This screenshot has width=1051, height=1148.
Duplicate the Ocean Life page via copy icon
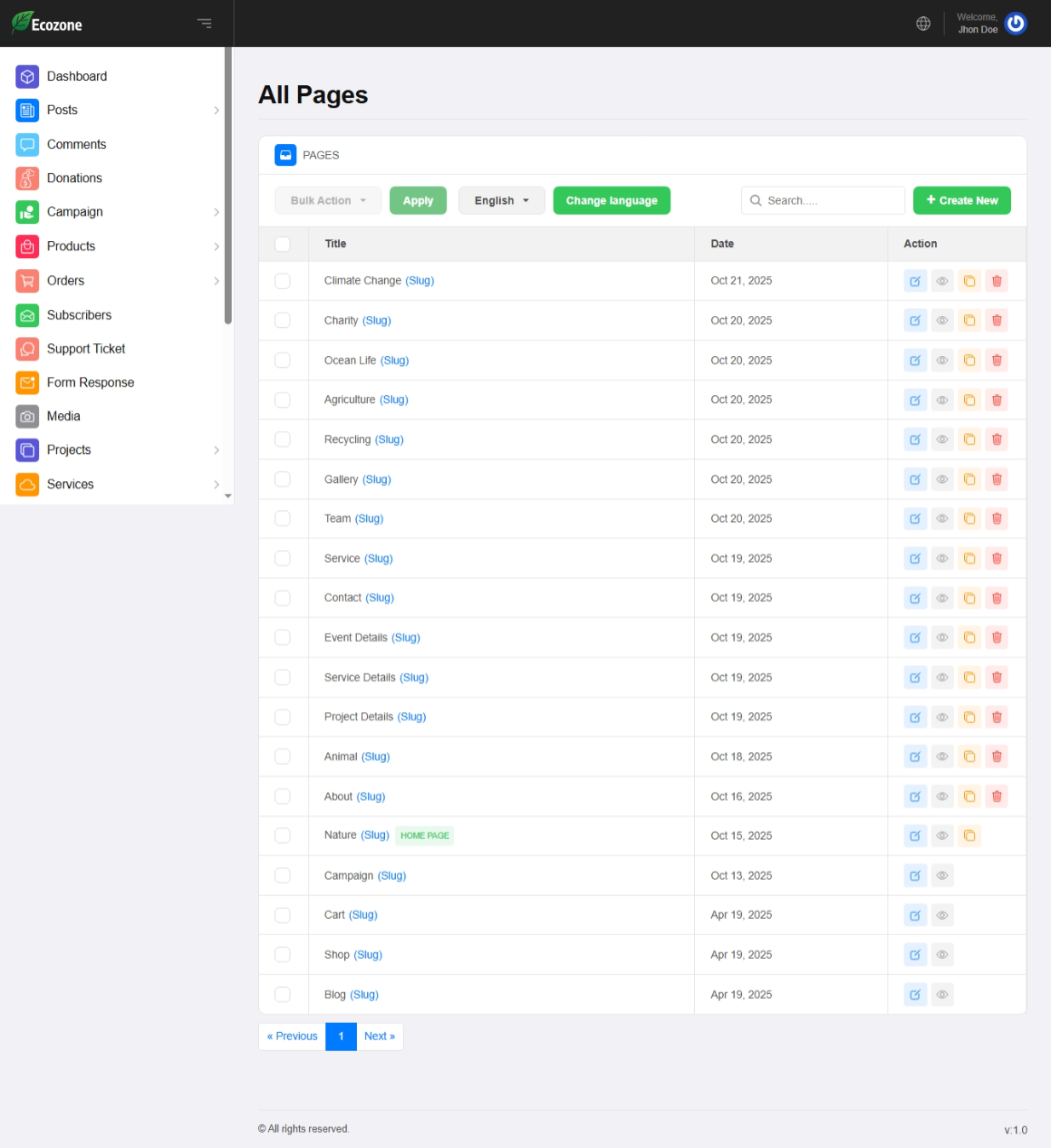(x=969, y=360)
